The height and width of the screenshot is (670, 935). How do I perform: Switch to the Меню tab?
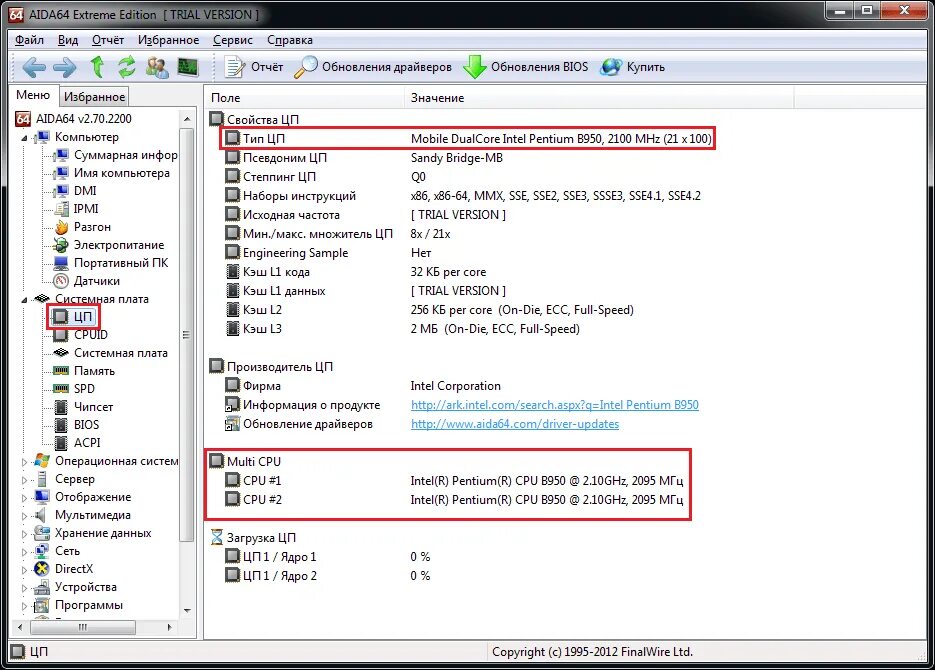[x=33, y=95]
